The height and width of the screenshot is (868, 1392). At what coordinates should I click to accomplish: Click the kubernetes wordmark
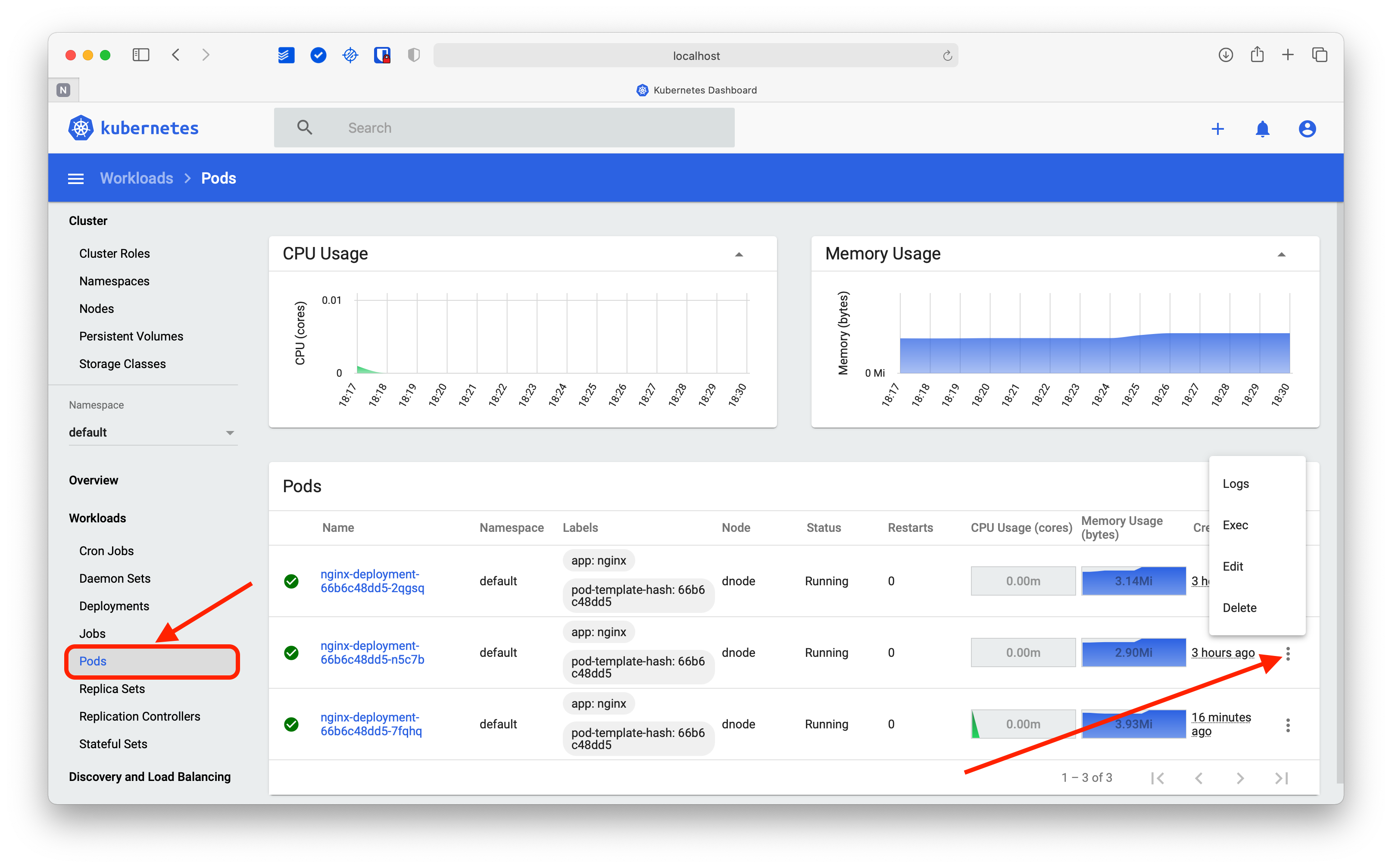click(x=149, y=128)
